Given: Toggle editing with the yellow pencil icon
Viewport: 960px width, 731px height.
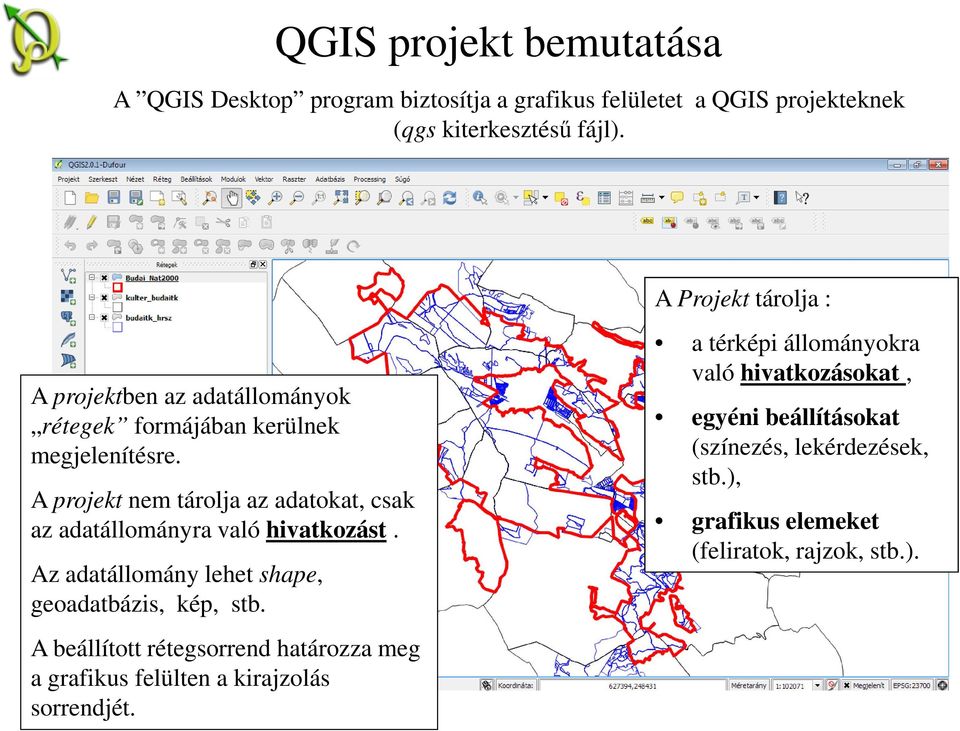Looking at the screenshot, I should [x=92, y=222].
